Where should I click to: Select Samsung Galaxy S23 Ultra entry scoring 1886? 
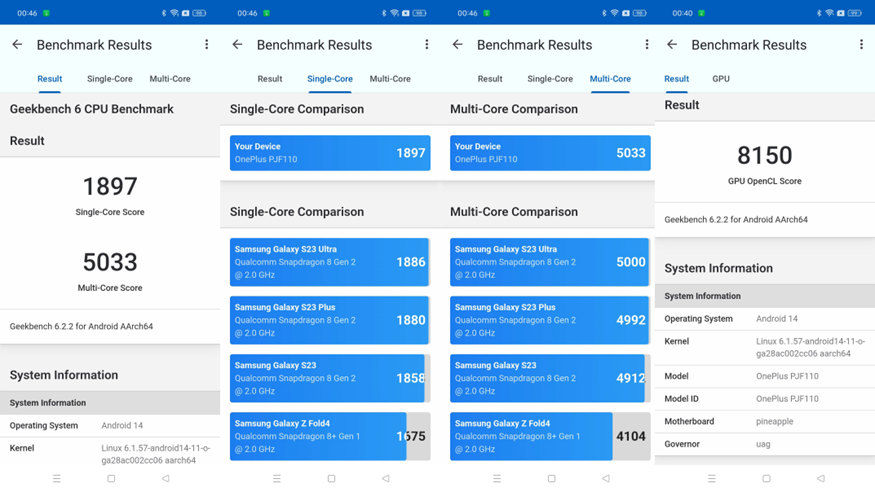(330, 262)
